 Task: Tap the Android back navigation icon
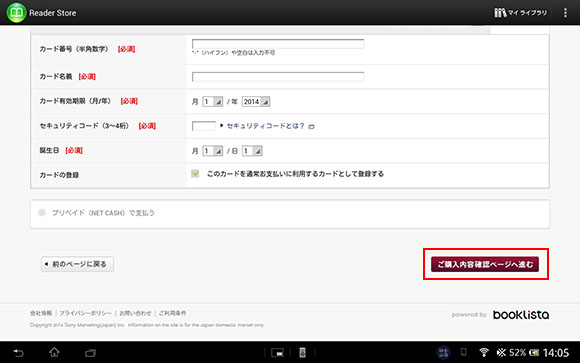pos(18,353)
